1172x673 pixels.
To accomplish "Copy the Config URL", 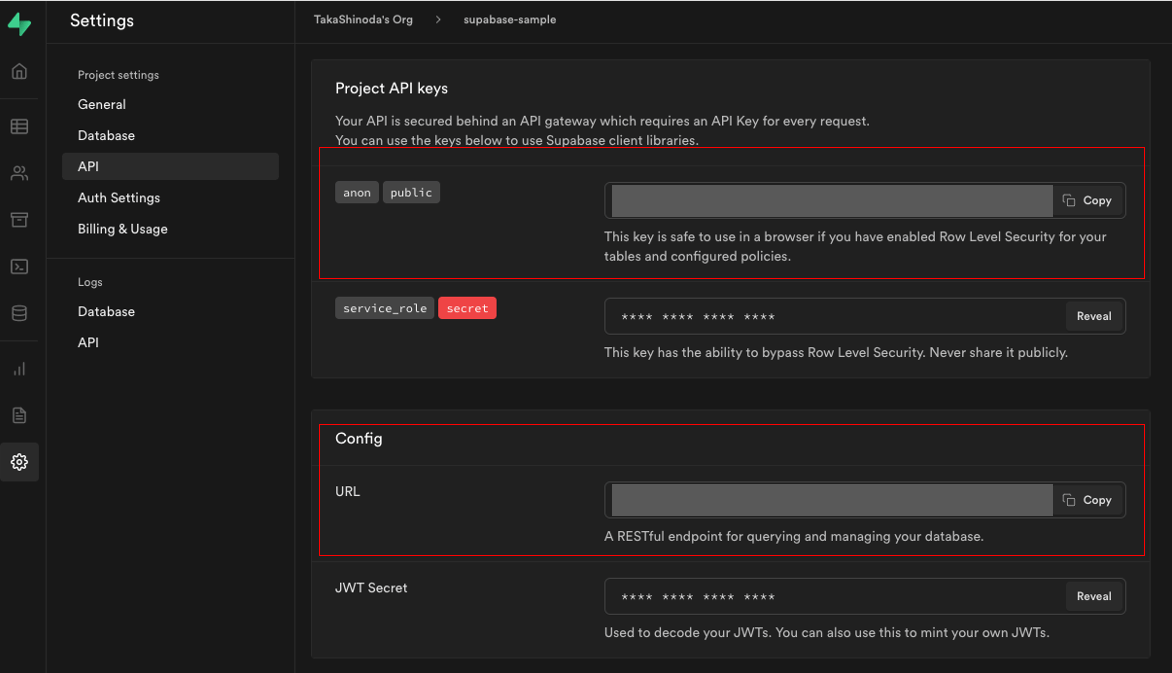I will (1088, 500).
